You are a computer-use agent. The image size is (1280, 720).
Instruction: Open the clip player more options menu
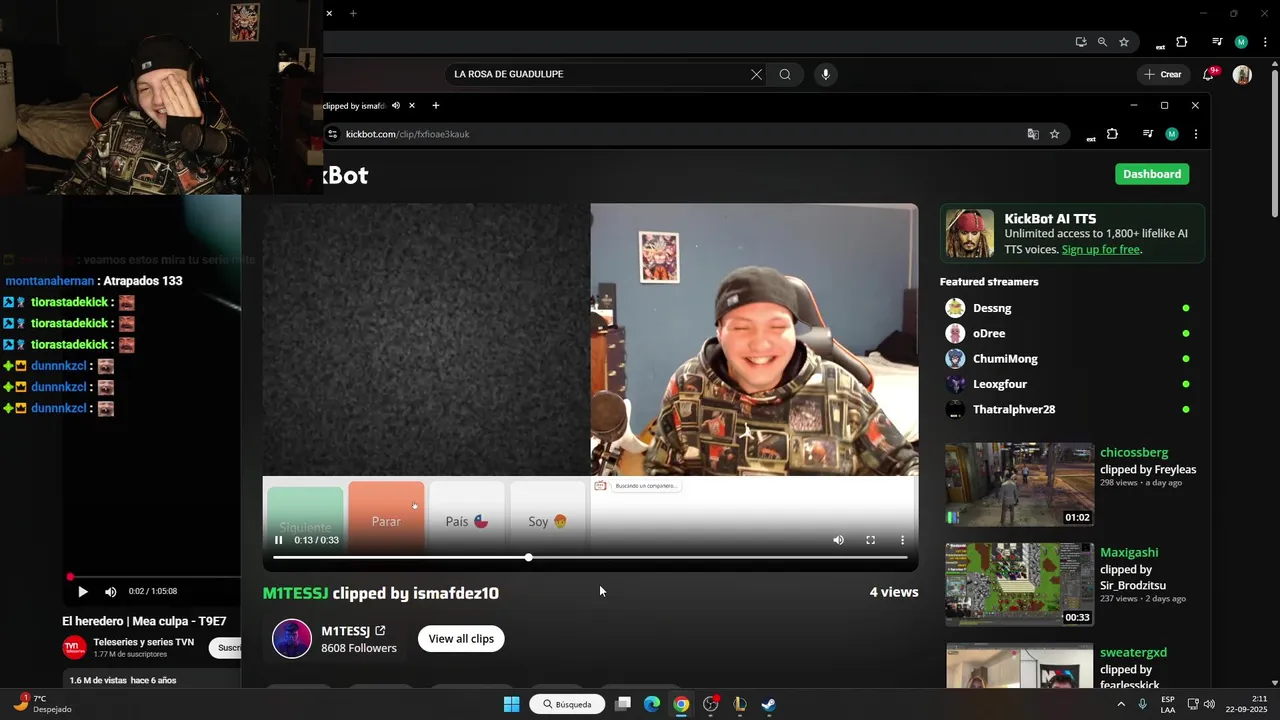[902, 540]
